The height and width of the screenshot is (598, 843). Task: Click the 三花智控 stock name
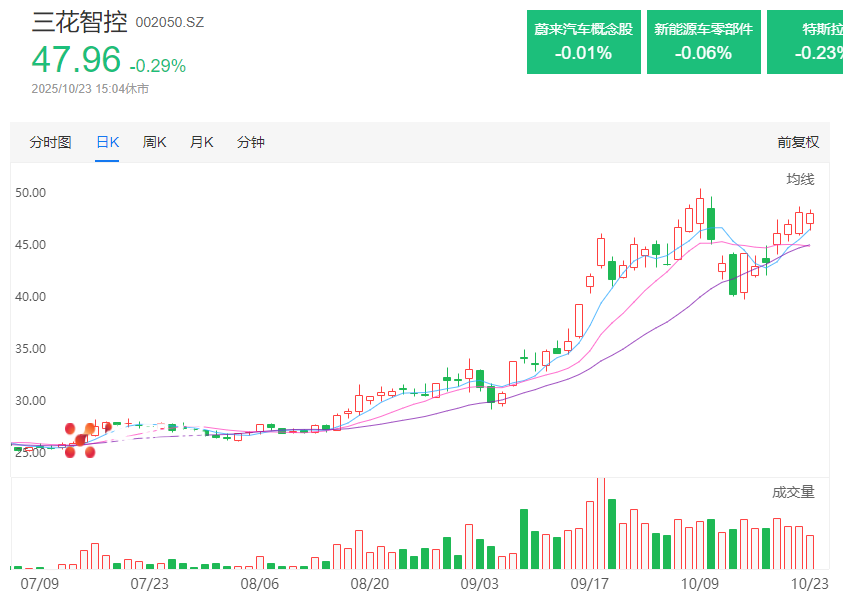(79, 21)
